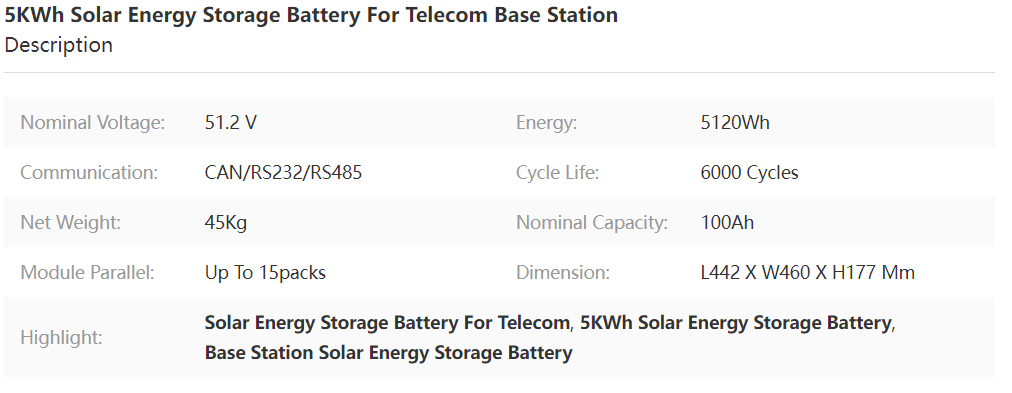Select the 6000 Cycles value
This screenshot has height=393, width=1012.
tap(749, 173)
